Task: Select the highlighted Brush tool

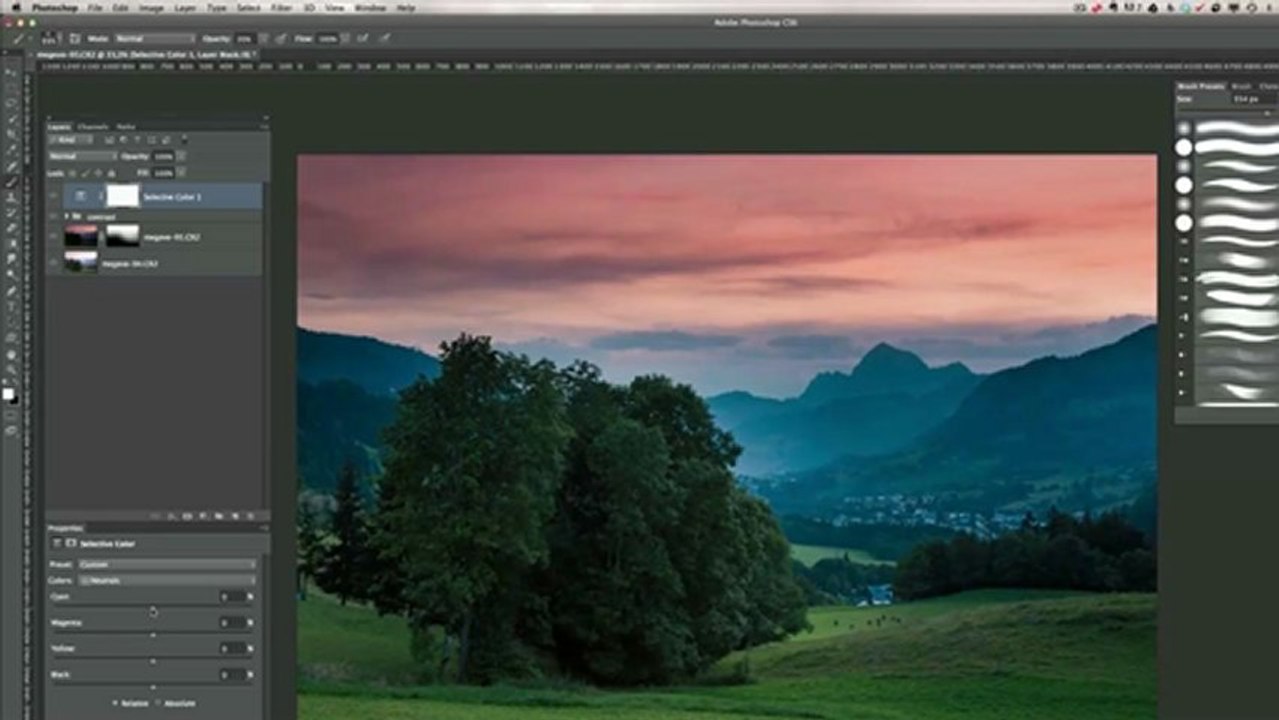Action: click(x=12, y=181)
